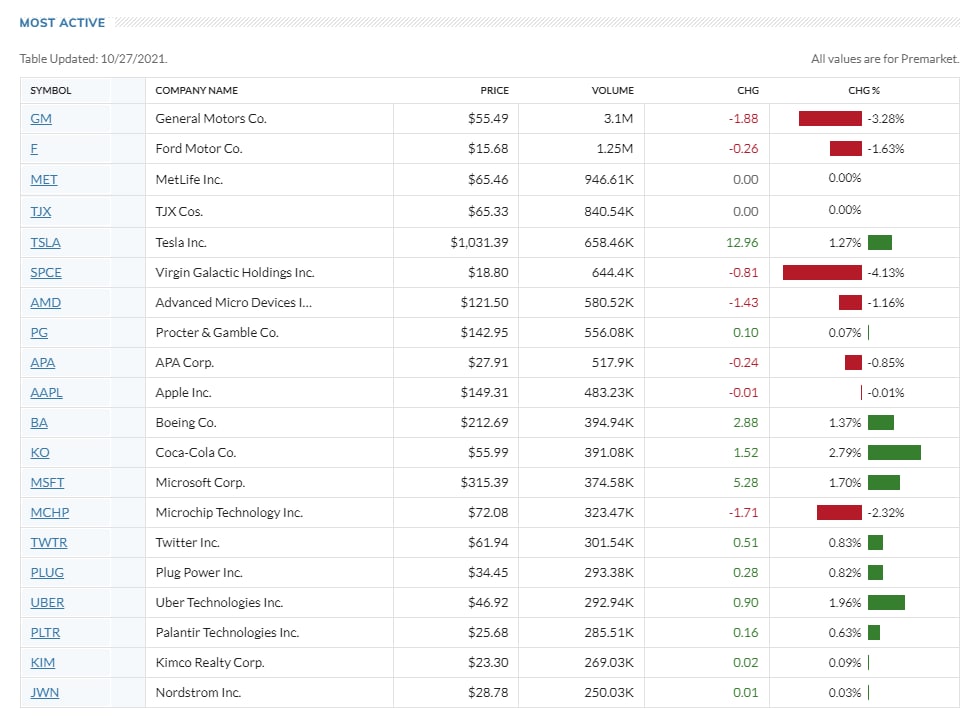This screenshot has height=724, width=978.
Task: Click the Table Updated 10/27/2021 text
Action: coord(94,59)
